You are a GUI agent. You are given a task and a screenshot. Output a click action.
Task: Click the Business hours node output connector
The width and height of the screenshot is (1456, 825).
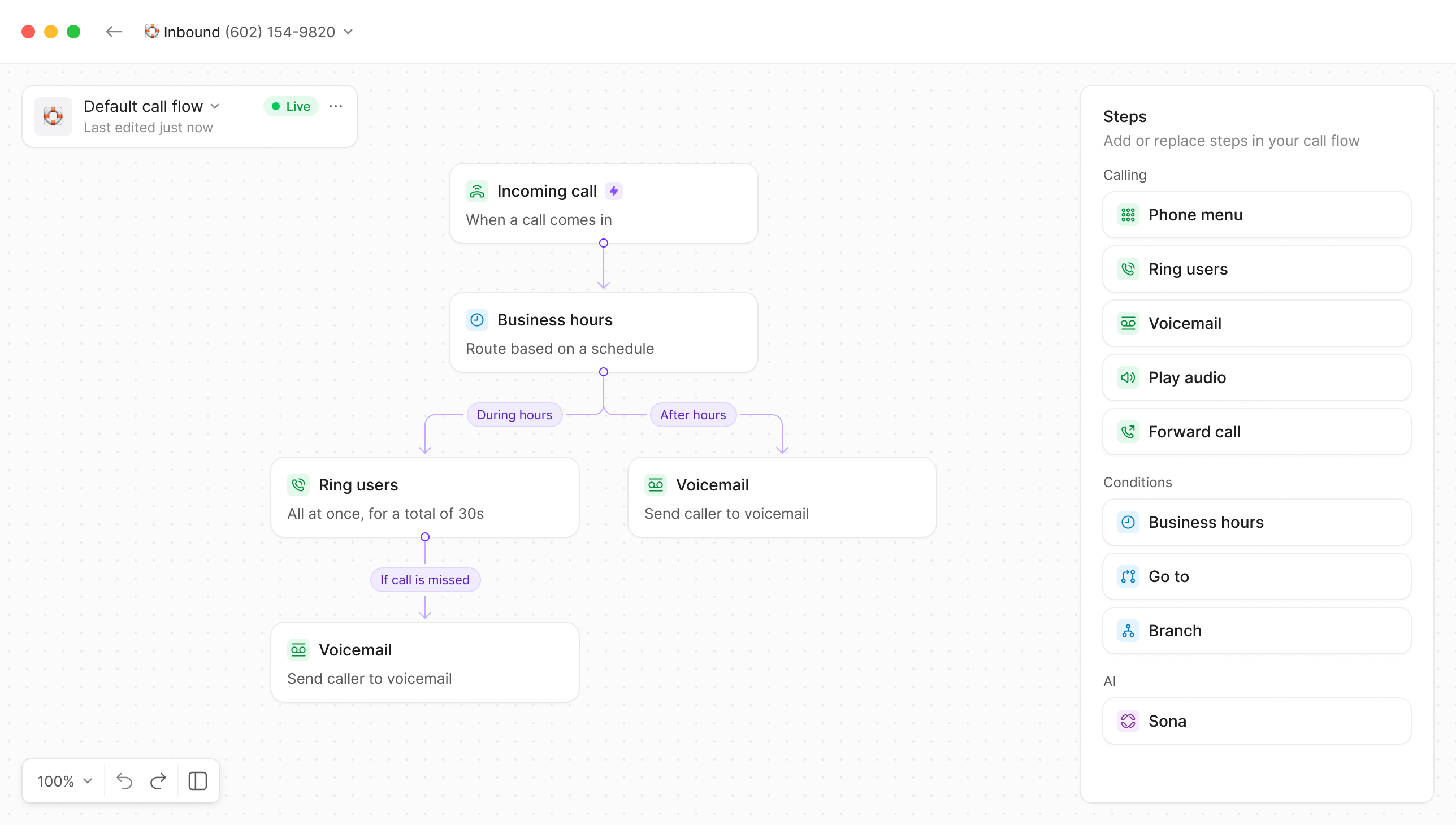[x=604, y=372]
